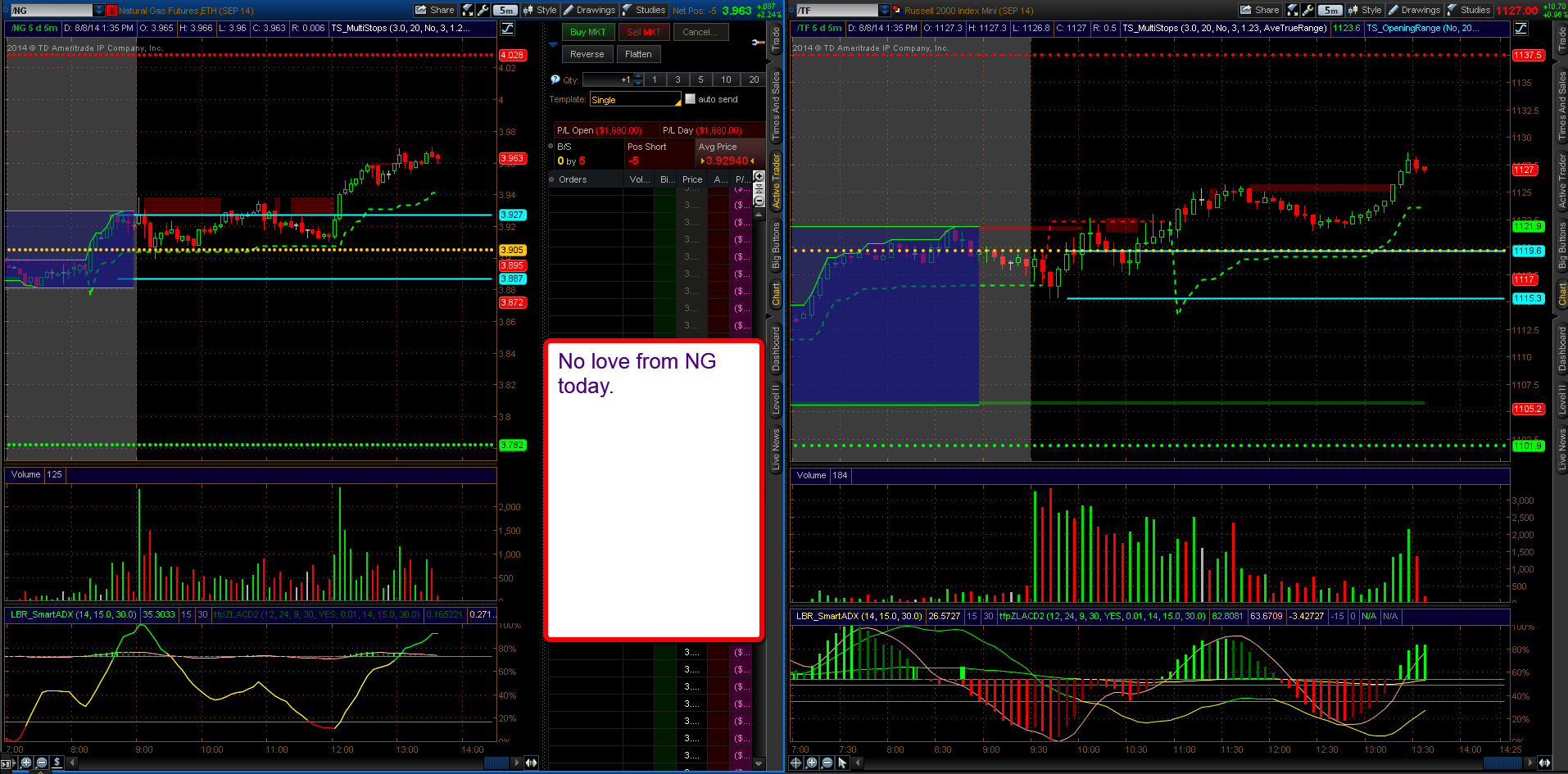The width and height of the screenshot is (1568, 774).
Task: Open the wrench settings icon on the TF chart
Action: pyautogui.click(x=1307, y=10)
